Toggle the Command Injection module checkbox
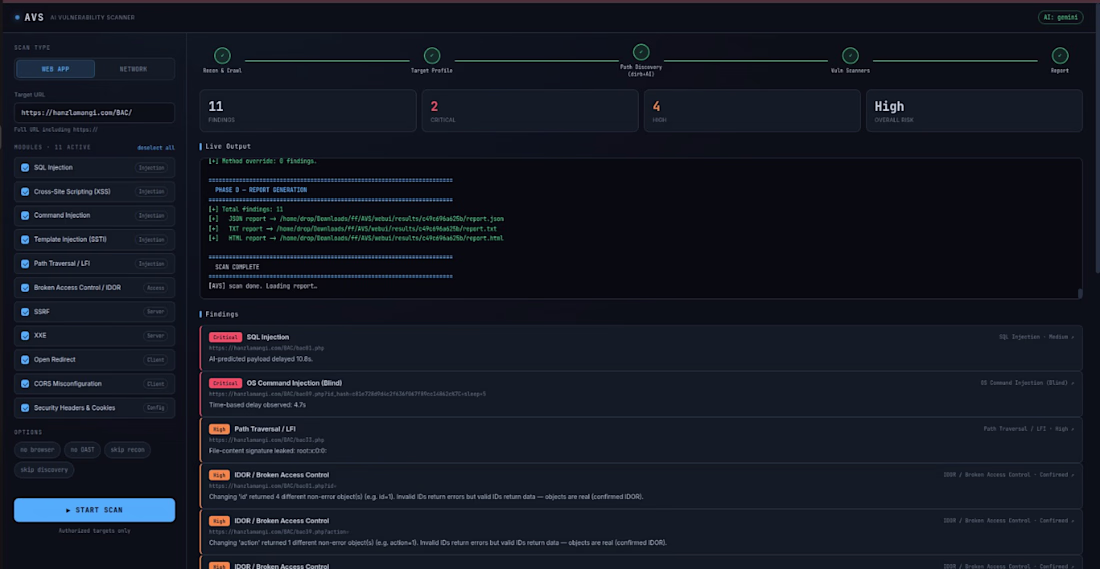 point(25,215)
